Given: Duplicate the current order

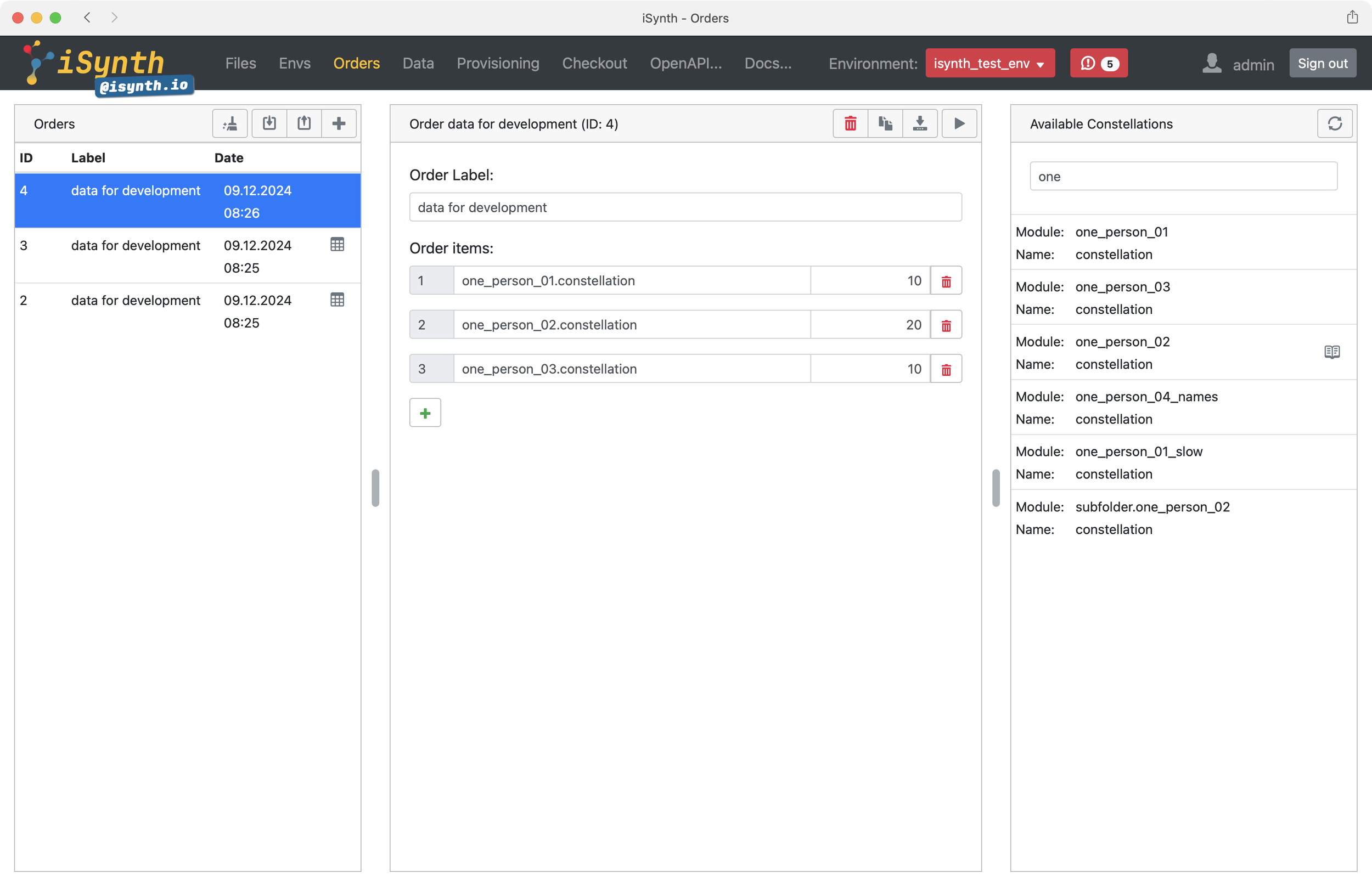Looking at the screenshot, I should (x=885, y=123).
